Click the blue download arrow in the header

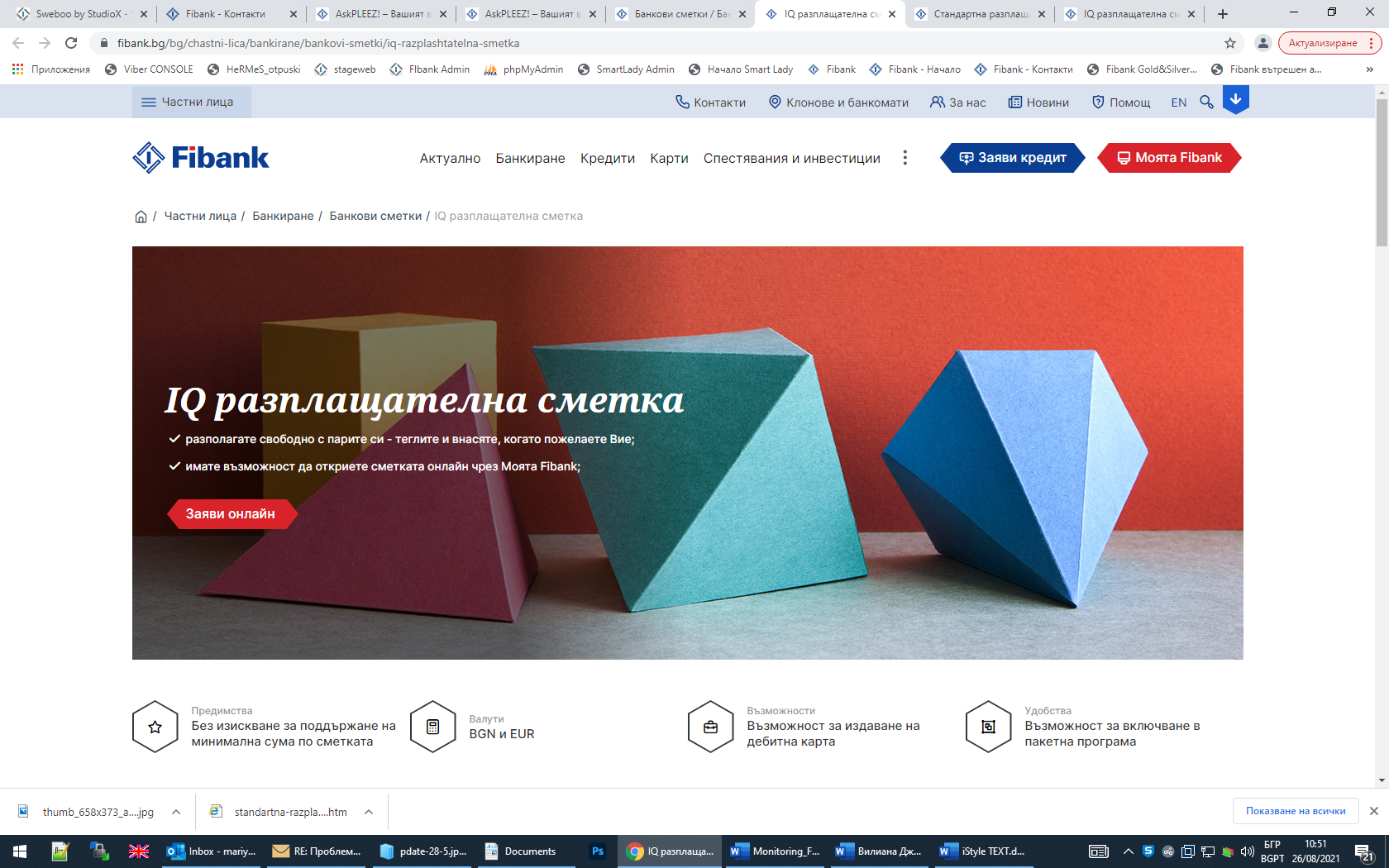click(1235, 100)
